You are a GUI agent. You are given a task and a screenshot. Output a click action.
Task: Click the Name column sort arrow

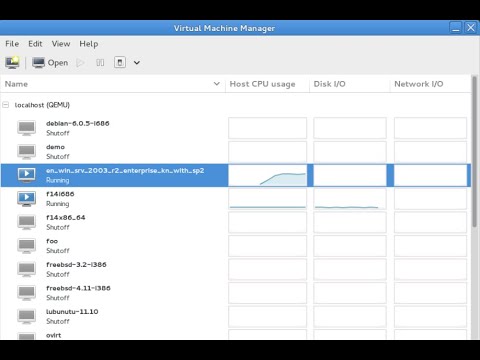[x=217, y=84]
